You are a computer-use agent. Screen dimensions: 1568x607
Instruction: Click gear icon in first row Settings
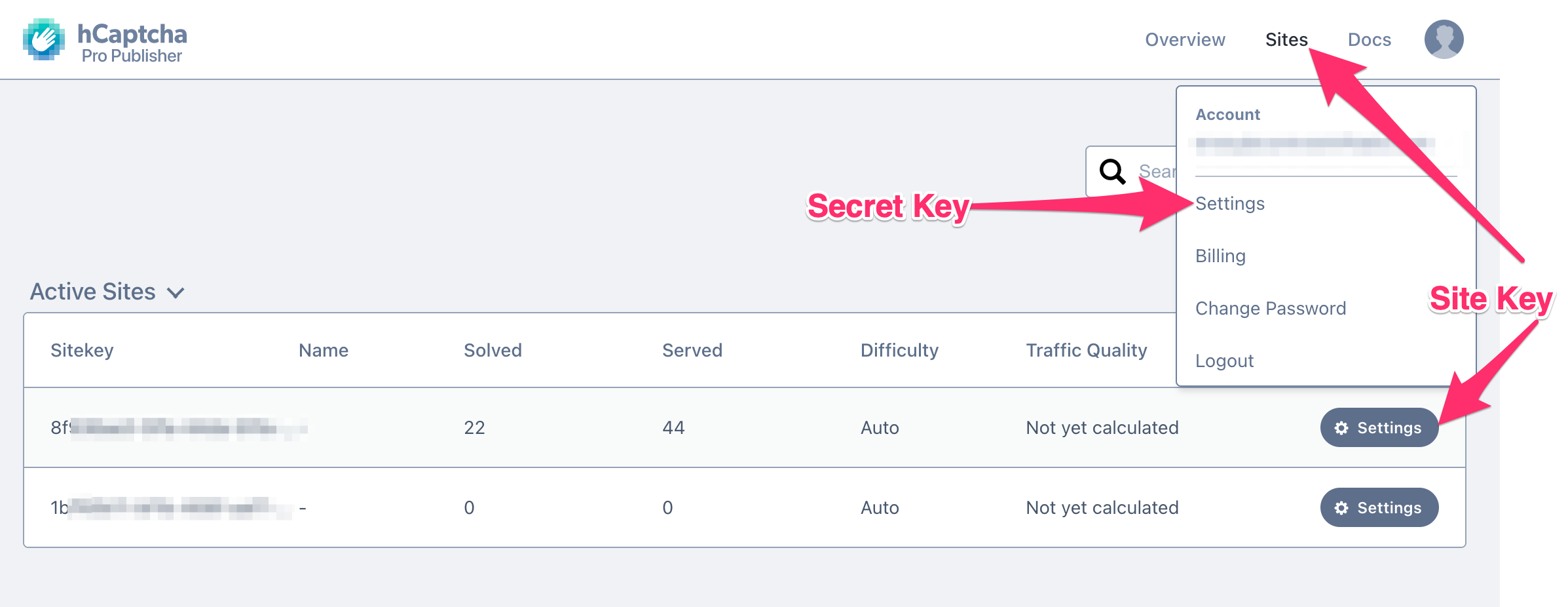tap(1341, 428)
